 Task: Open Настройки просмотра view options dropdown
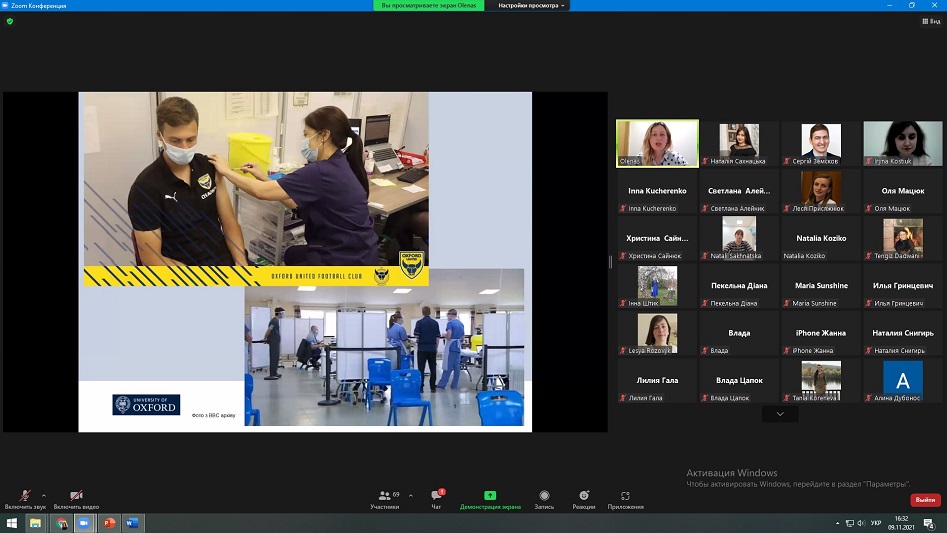[533, 5]
